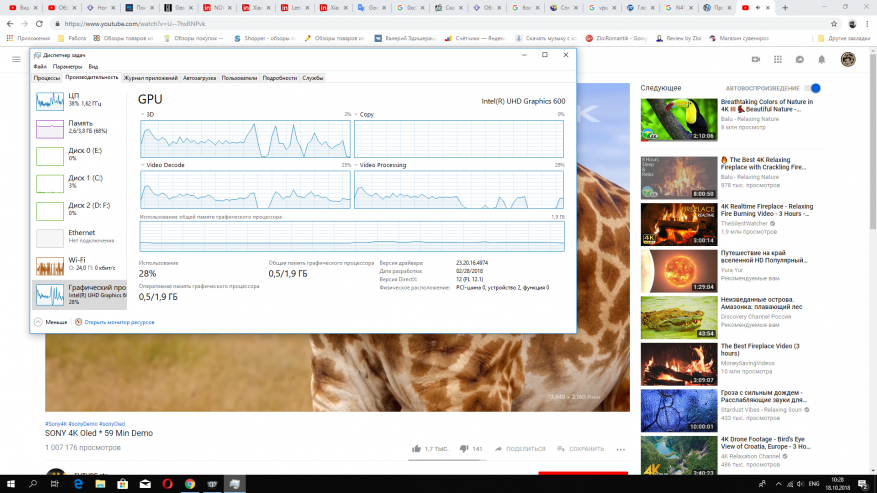Viewport: 877px width, 493px height.
Task: Go back in Chrome
Action: click(x=10, y=24)
